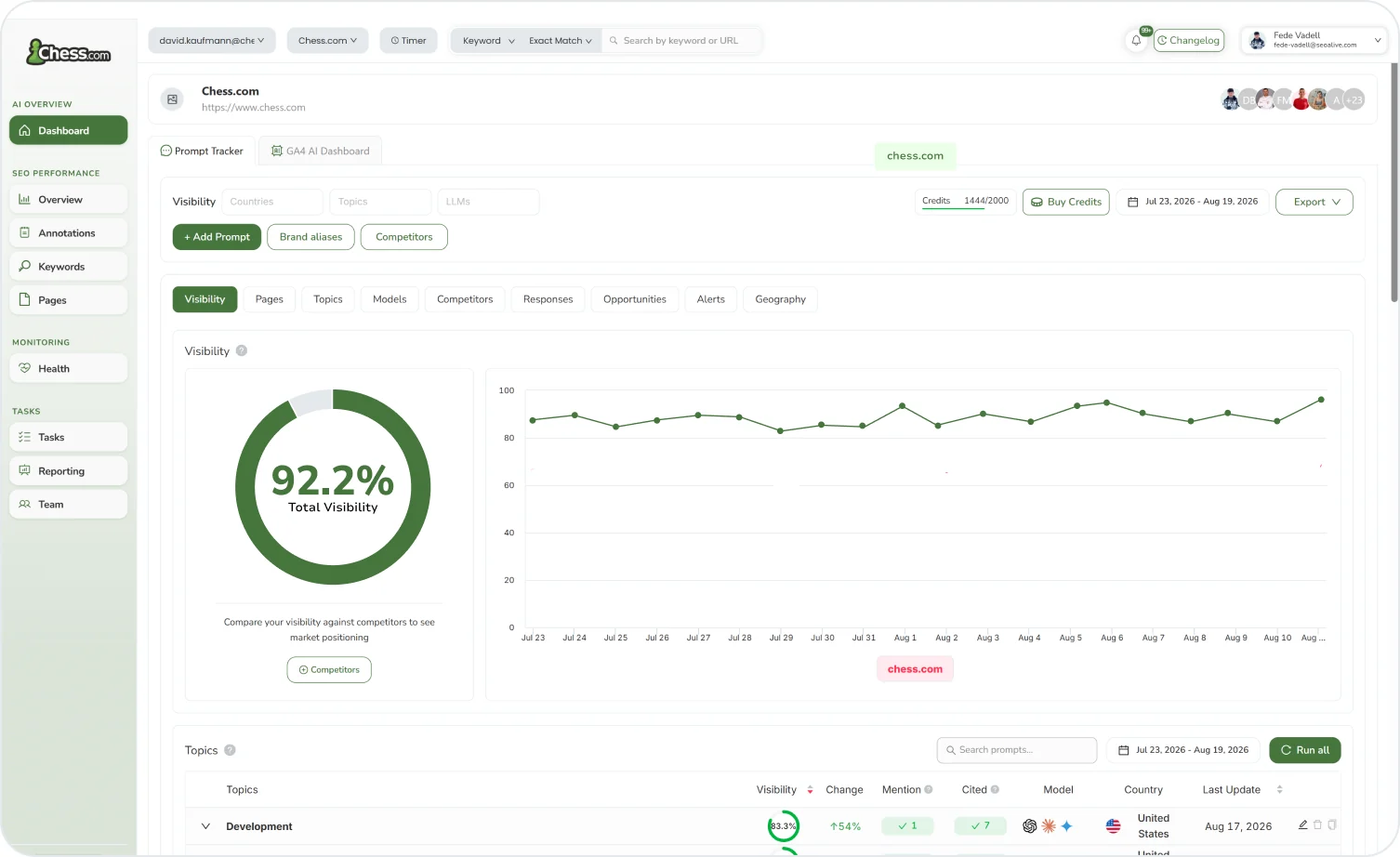This screenshot has width=1400, height=857.
Task: Click help icon next to Cited column
Action: coord(995,790)
